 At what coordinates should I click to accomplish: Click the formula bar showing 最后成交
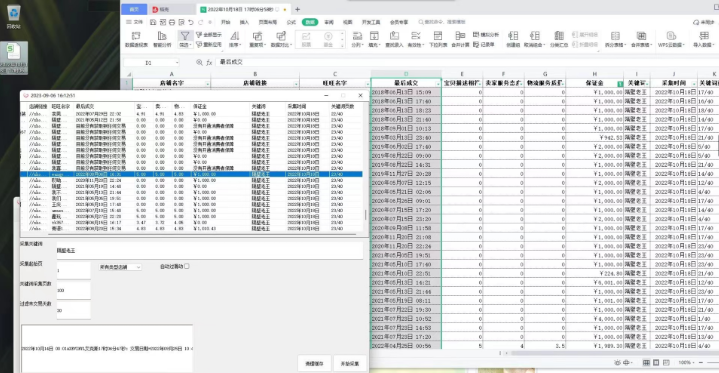coord(467,62)
